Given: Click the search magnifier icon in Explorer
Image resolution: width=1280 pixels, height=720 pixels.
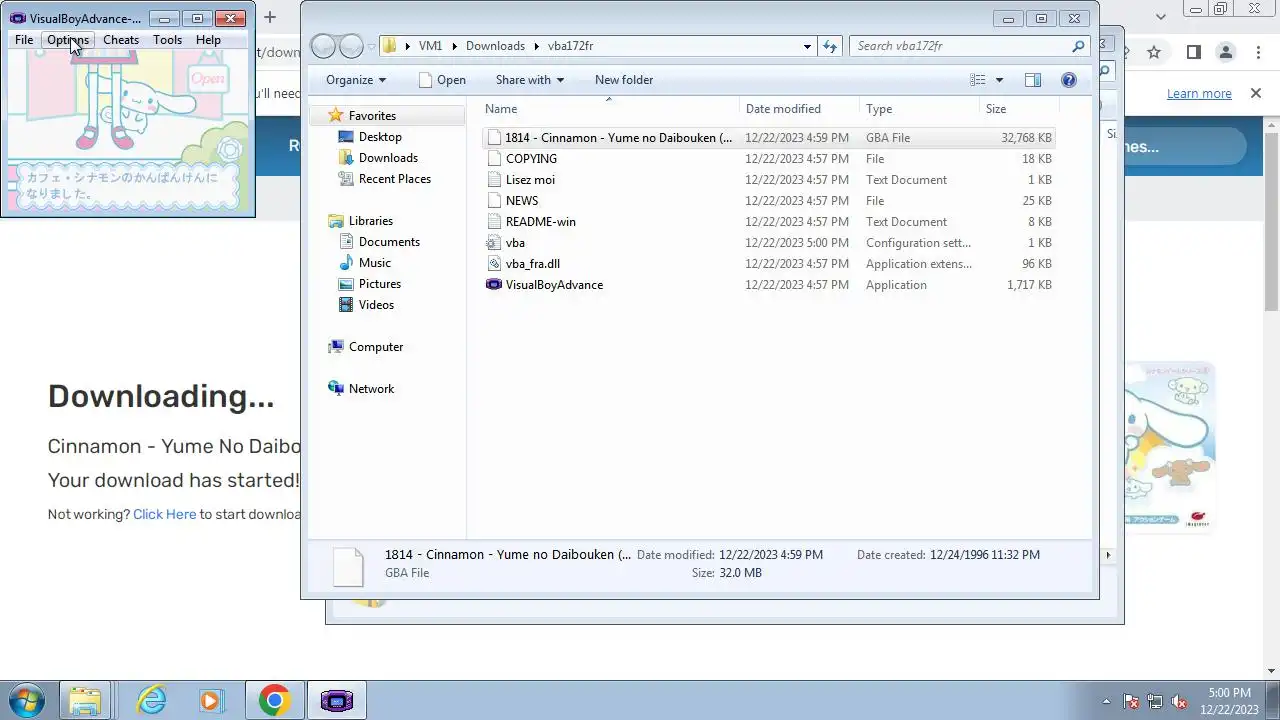Looking at the screenshot, I should tap(1078, 46).
